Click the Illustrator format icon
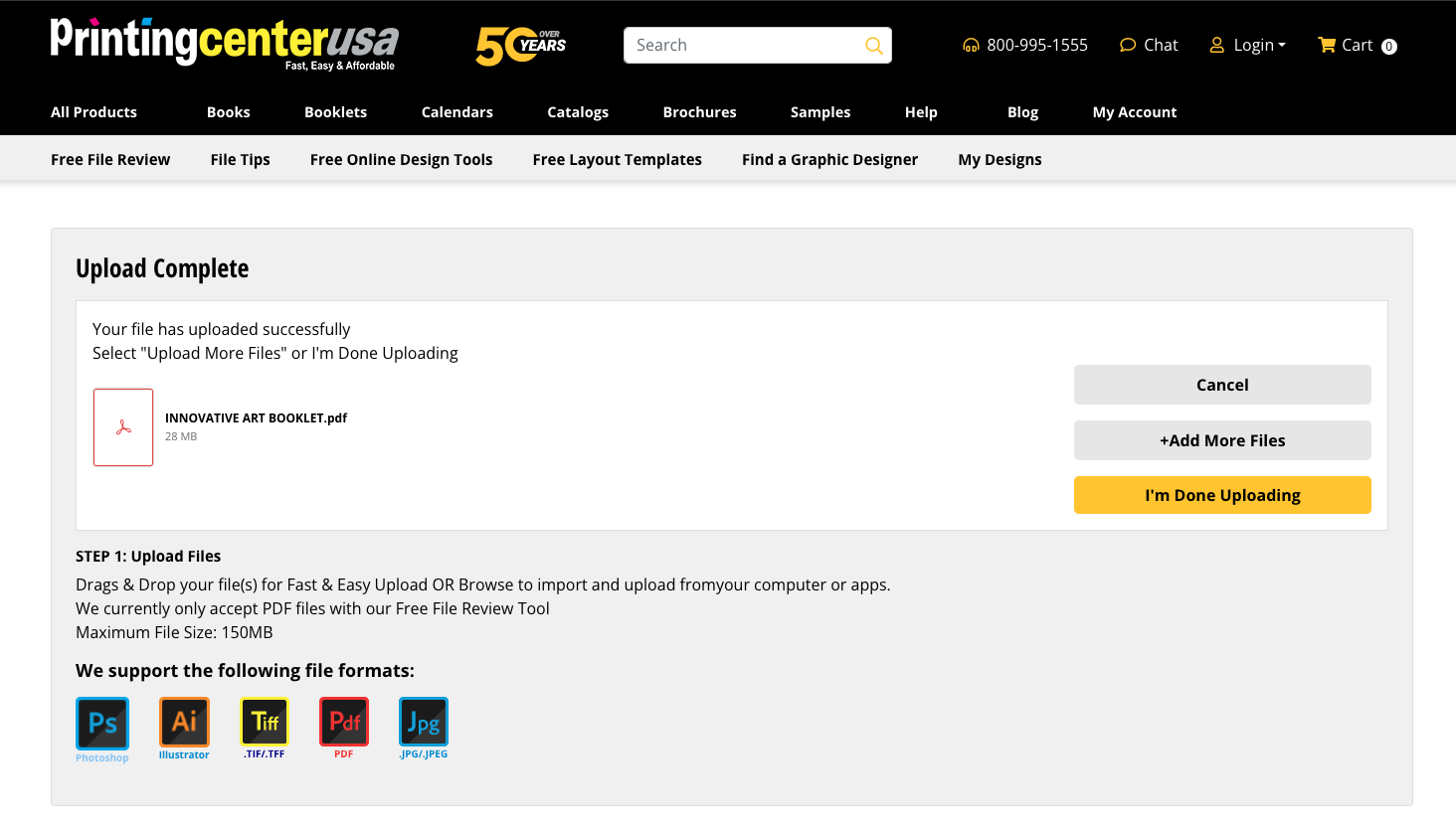 [x=184, y=722]
